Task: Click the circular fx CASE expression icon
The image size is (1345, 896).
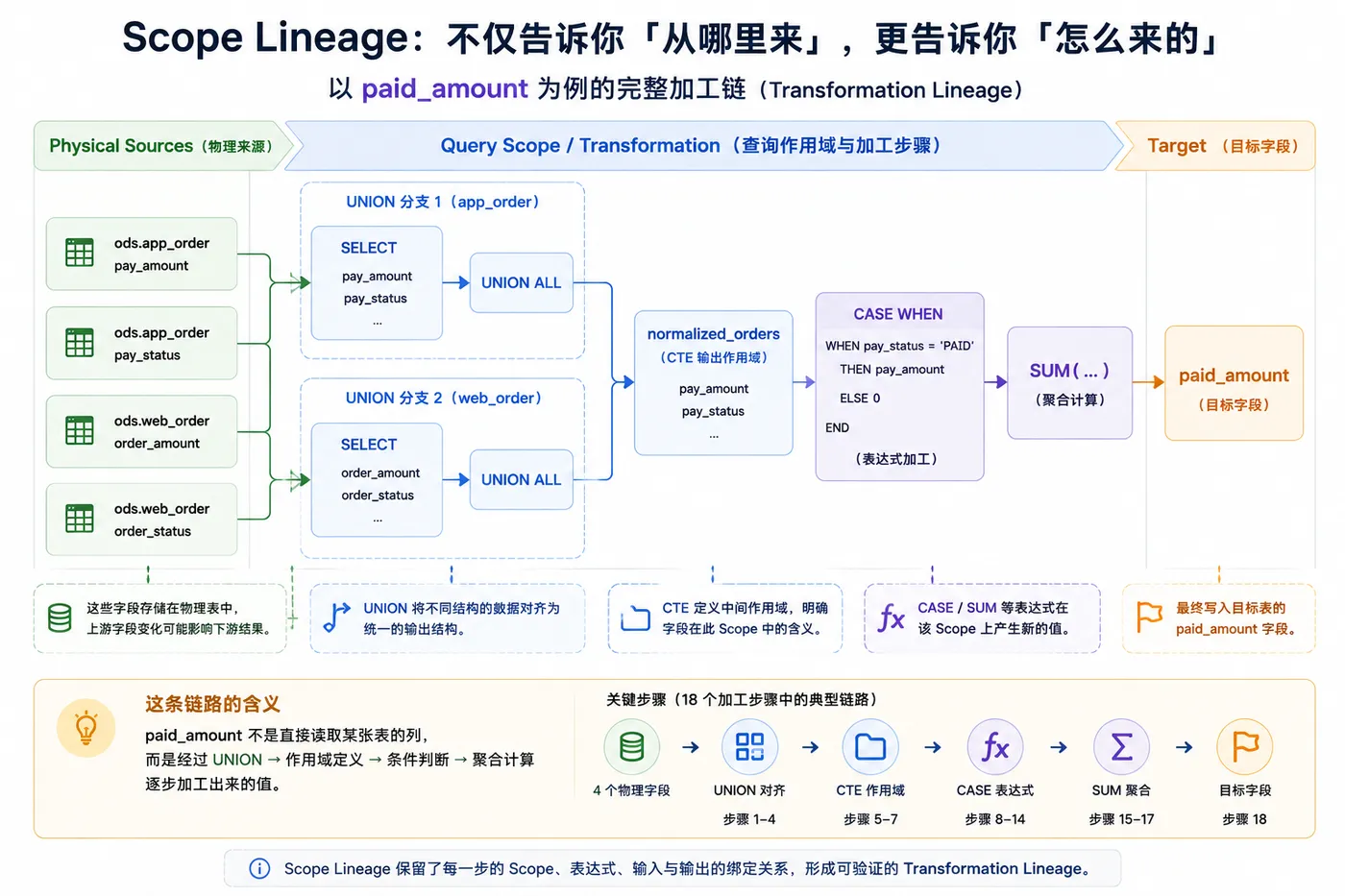Action: [995, 747]
